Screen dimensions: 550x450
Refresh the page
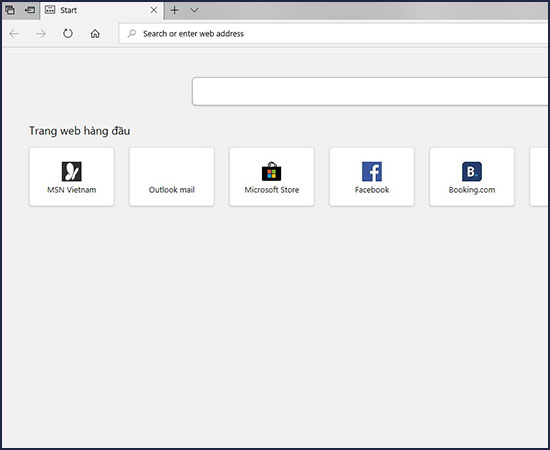(x=68, y=34)
